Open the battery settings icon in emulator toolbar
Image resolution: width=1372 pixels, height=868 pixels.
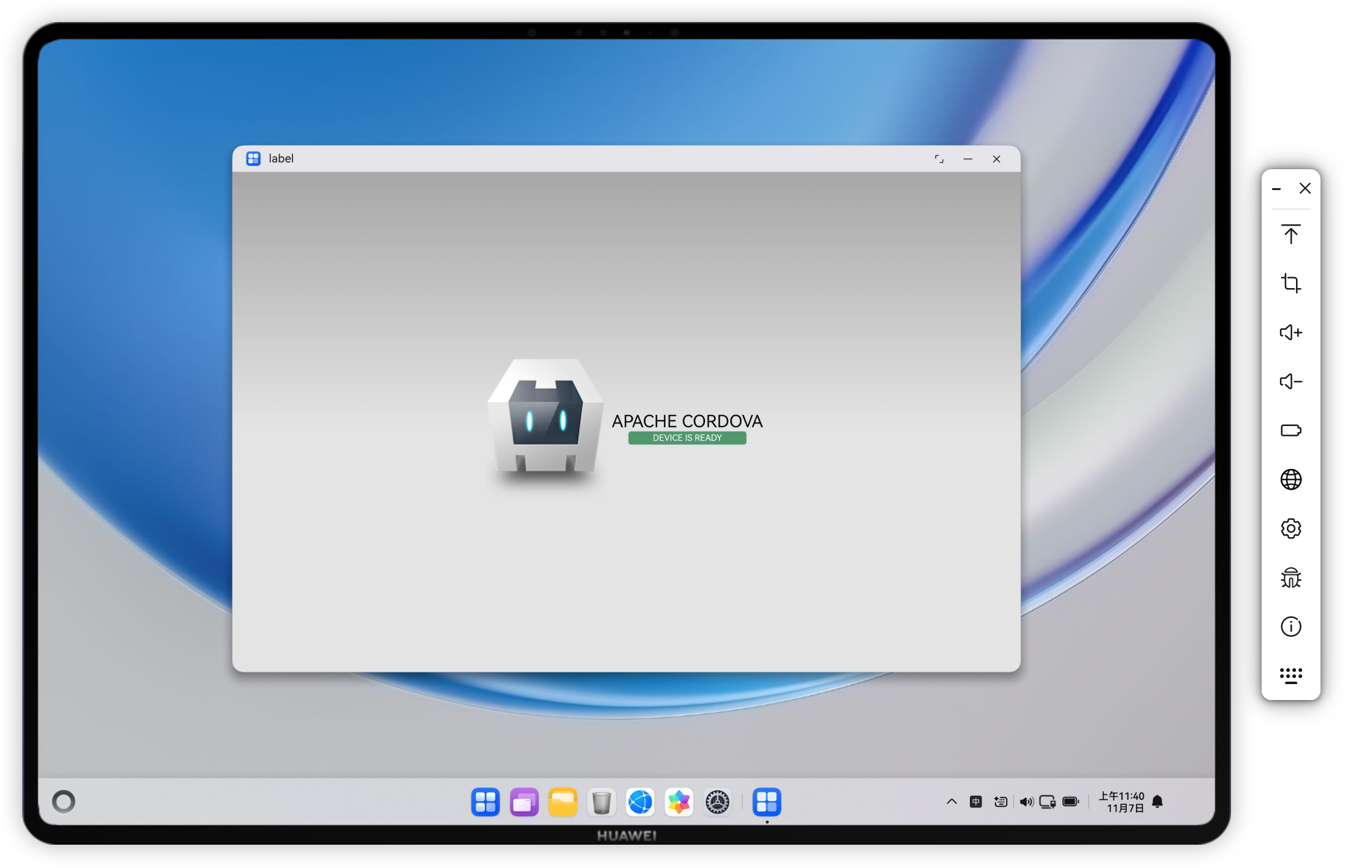[1290, 430]
